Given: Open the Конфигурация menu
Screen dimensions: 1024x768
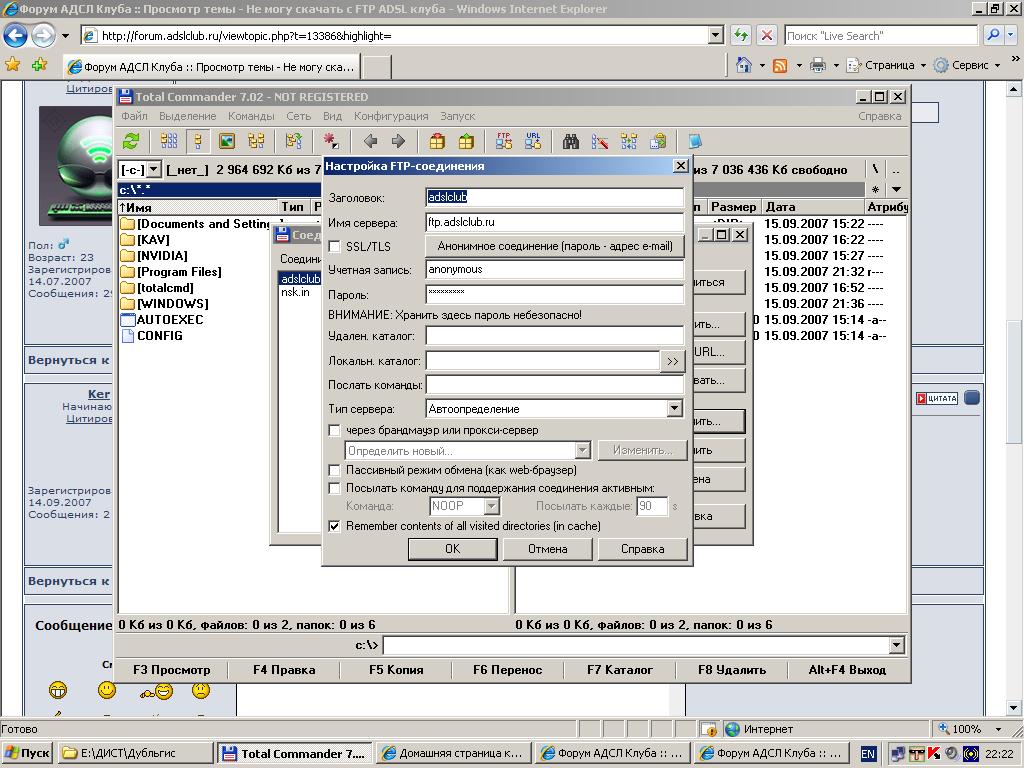Looking at the screenshot, I should click(391, 116).
